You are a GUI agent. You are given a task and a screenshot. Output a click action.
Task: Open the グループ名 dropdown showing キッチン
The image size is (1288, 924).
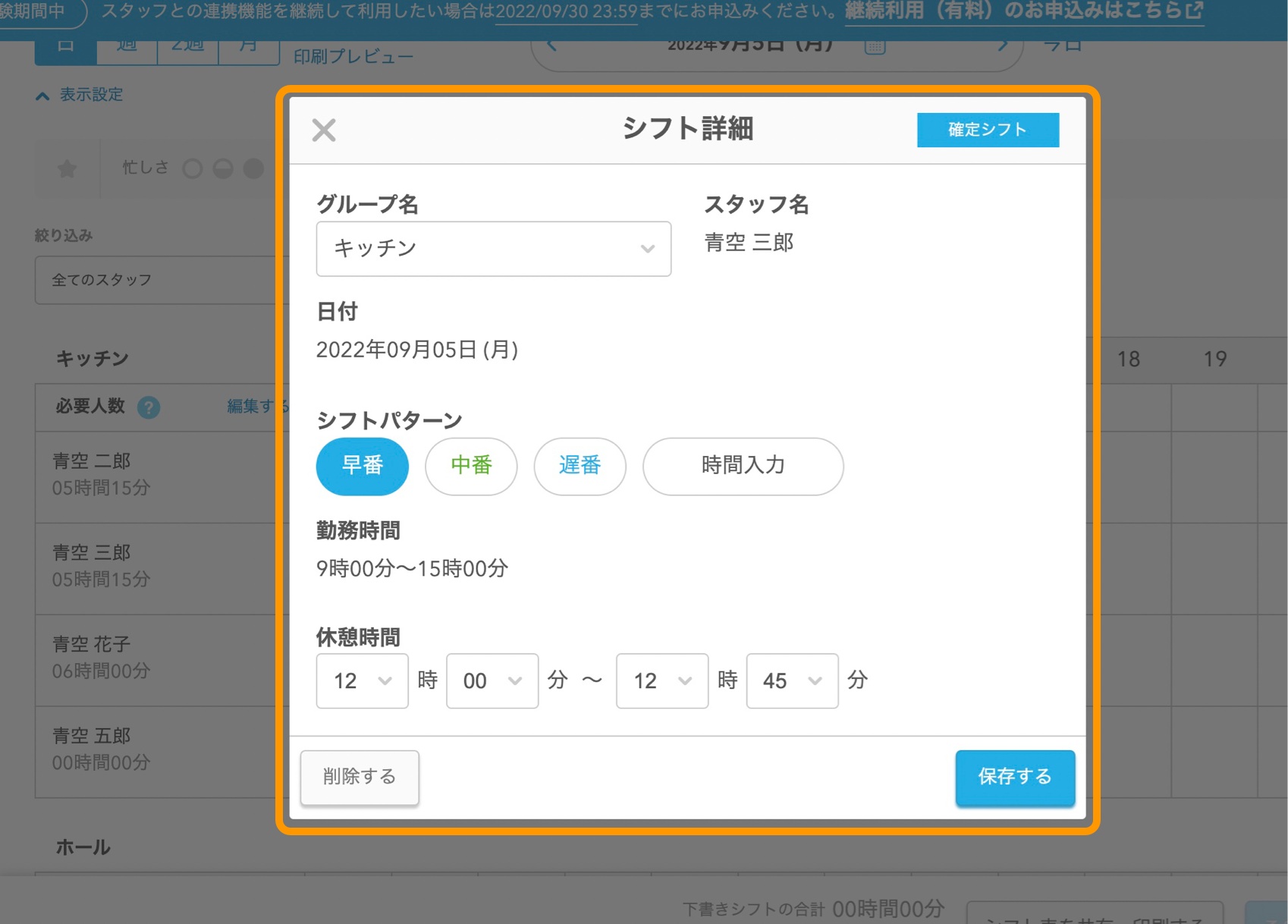[x=493, y=248]
